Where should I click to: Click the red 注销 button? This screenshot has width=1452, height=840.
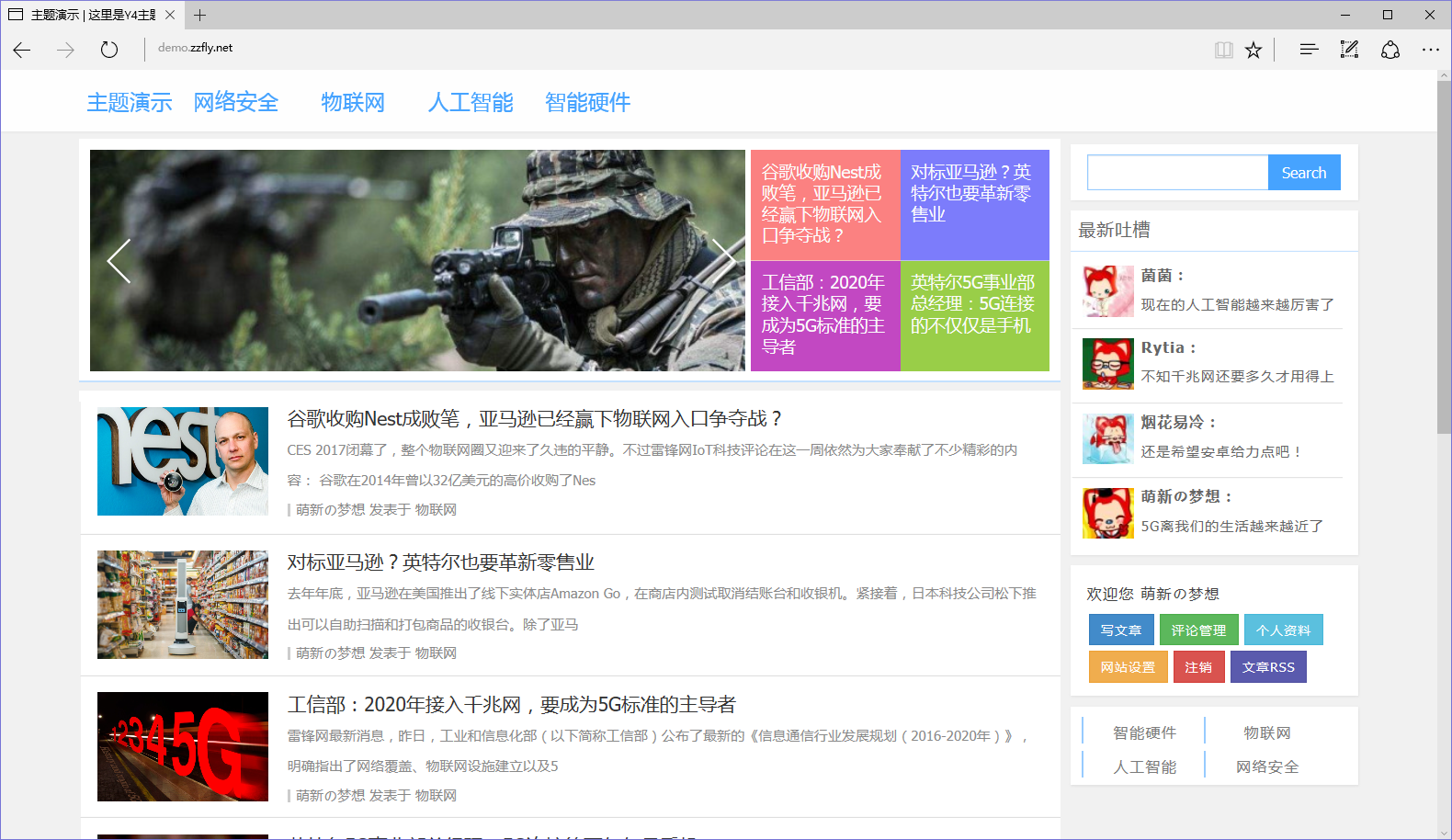(x=1199, y=667)
